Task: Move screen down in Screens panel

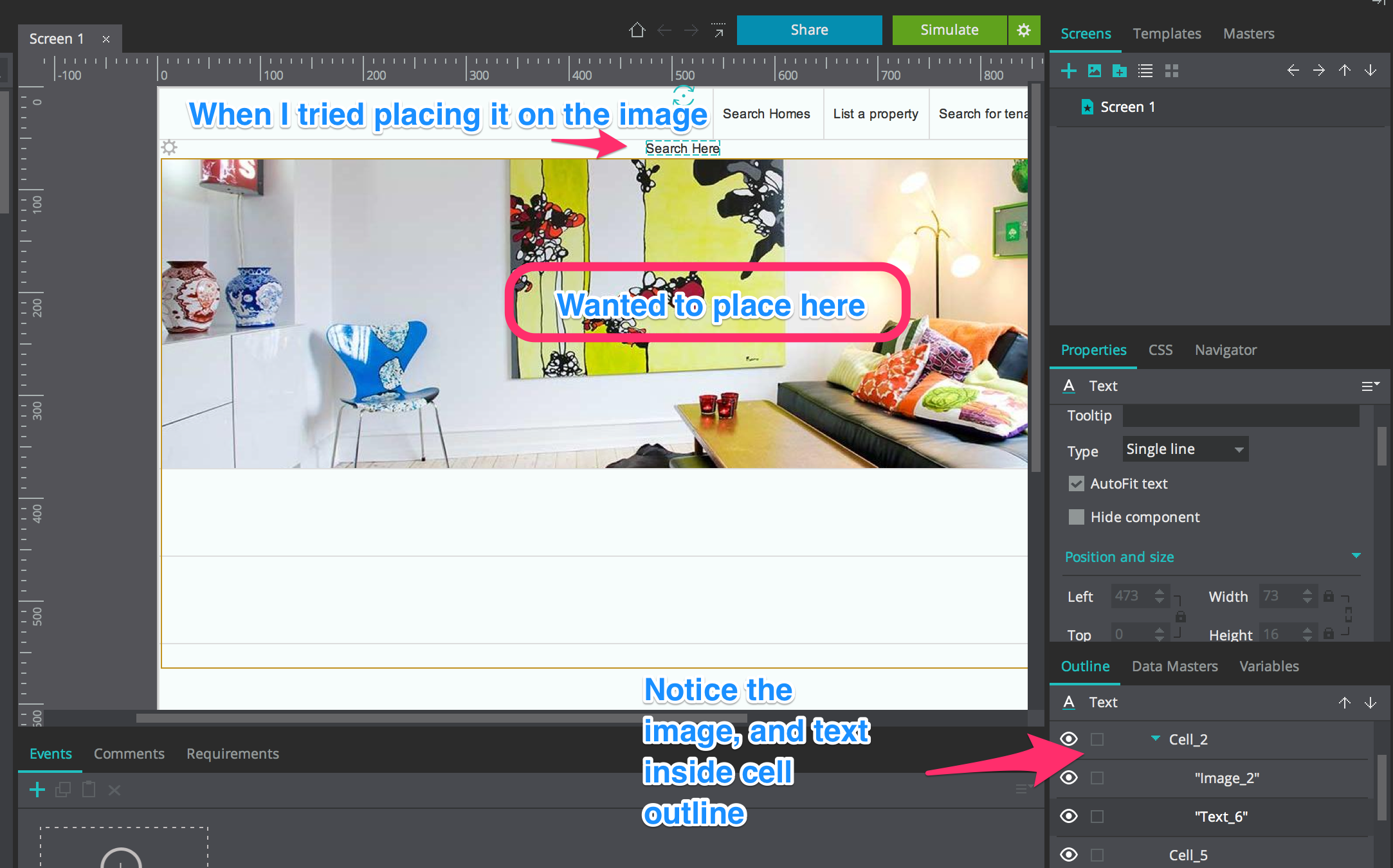Action: click(1370, 70)
